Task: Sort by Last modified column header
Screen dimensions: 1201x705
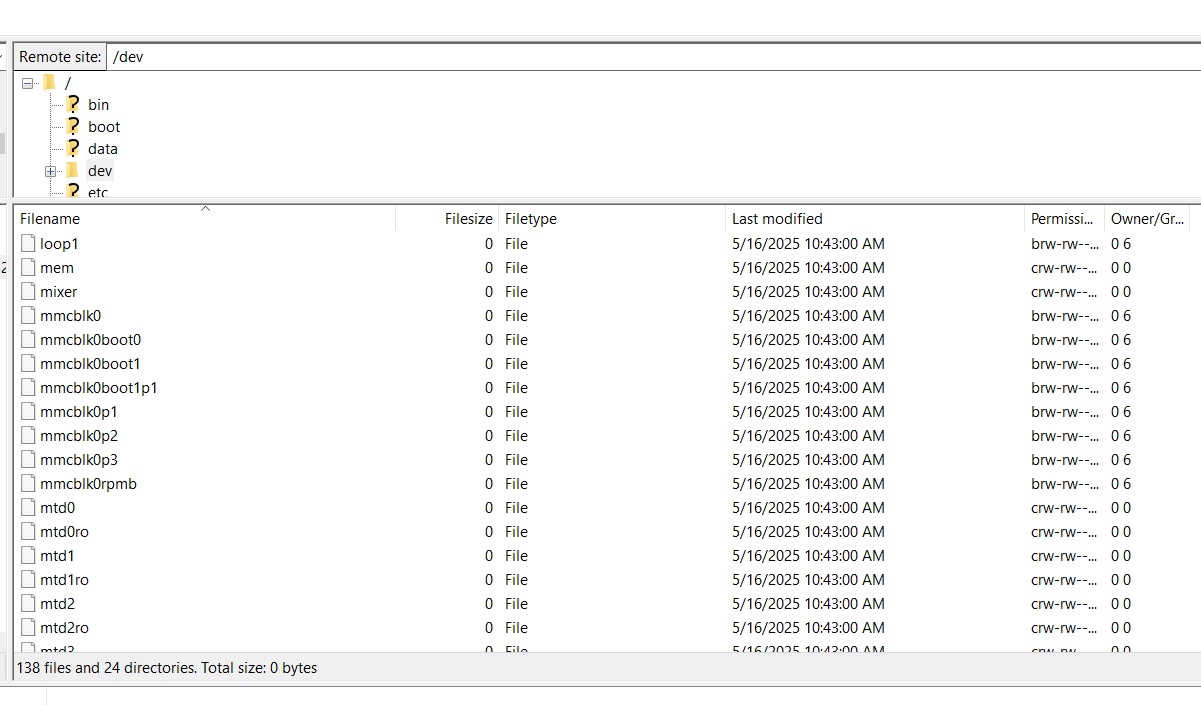Action: 875,218
